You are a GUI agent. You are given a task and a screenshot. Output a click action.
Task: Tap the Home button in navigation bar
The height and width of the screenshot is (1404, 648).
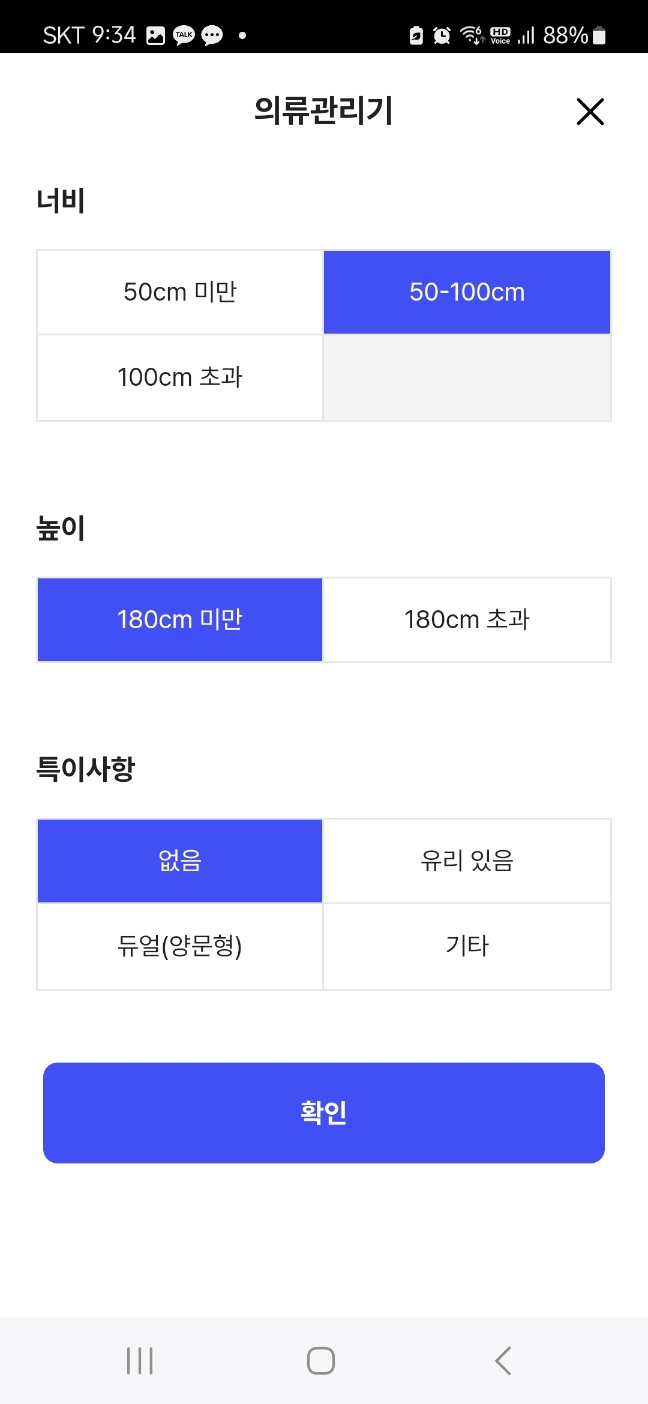pos(320,1360)
